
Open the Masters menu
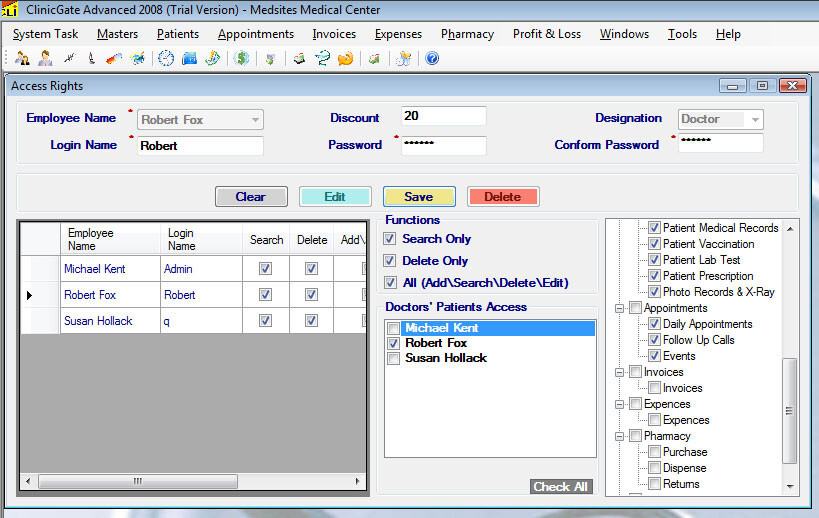point(118,34)
